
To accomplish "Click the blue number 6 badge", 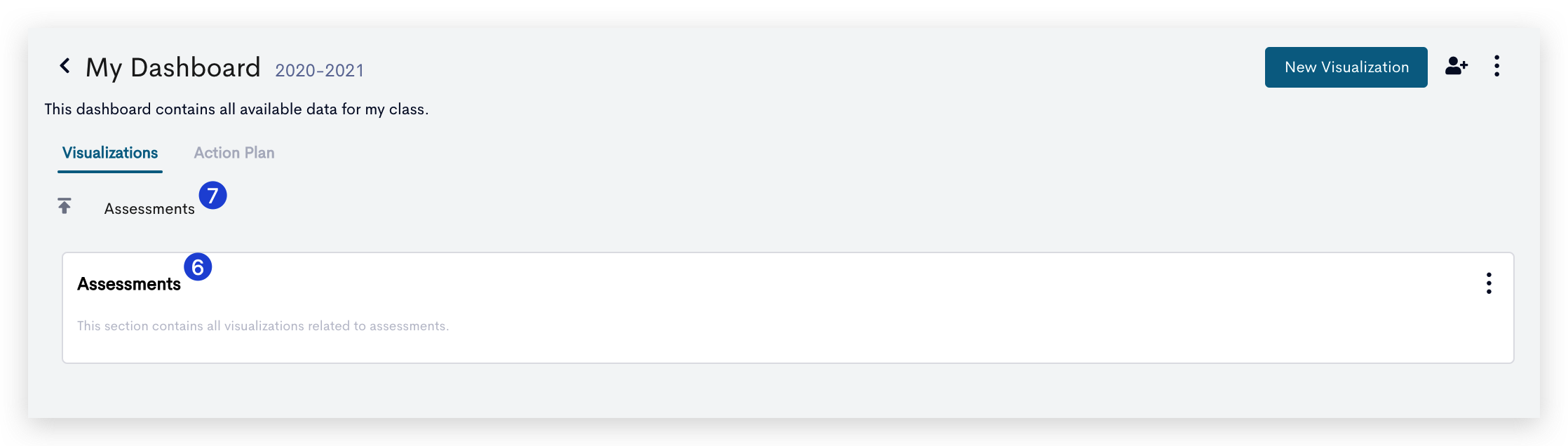I will [198, 266].
